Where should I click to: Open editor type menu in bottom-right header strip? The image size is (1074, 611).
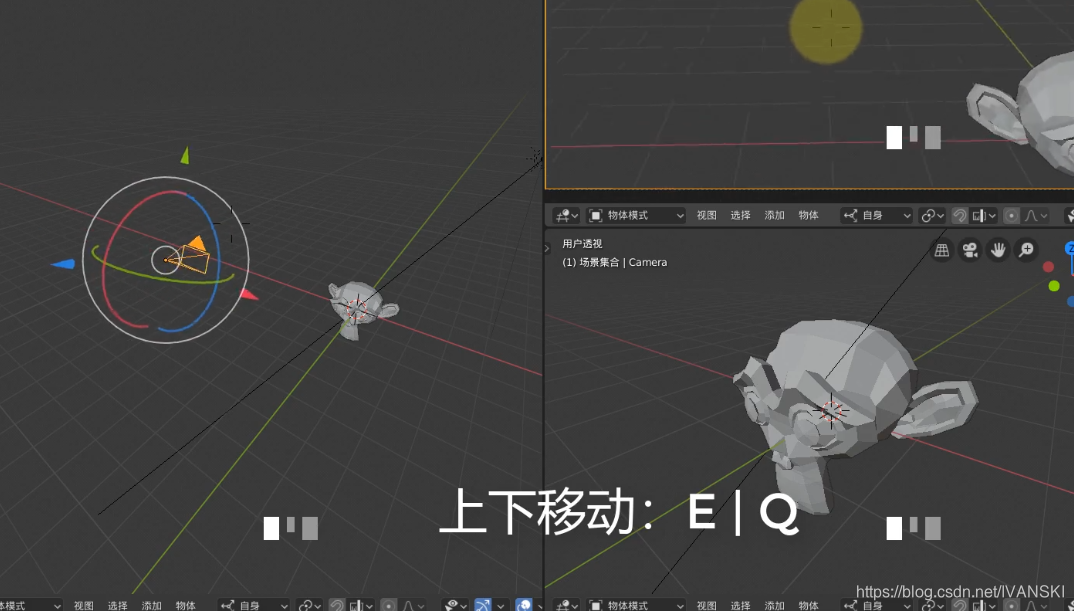coord(566,606)
